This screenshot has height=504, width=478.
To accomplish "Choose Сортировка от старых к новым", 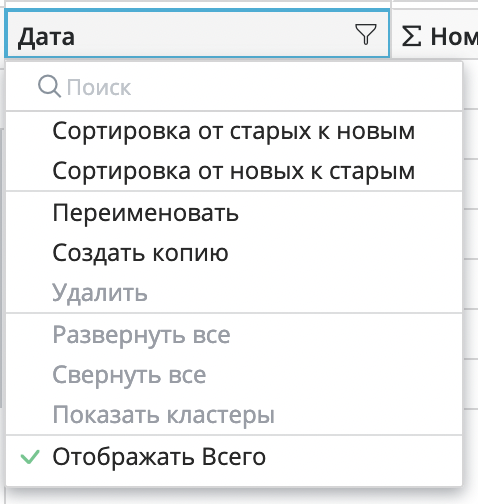I will click(x=234, y=131).
